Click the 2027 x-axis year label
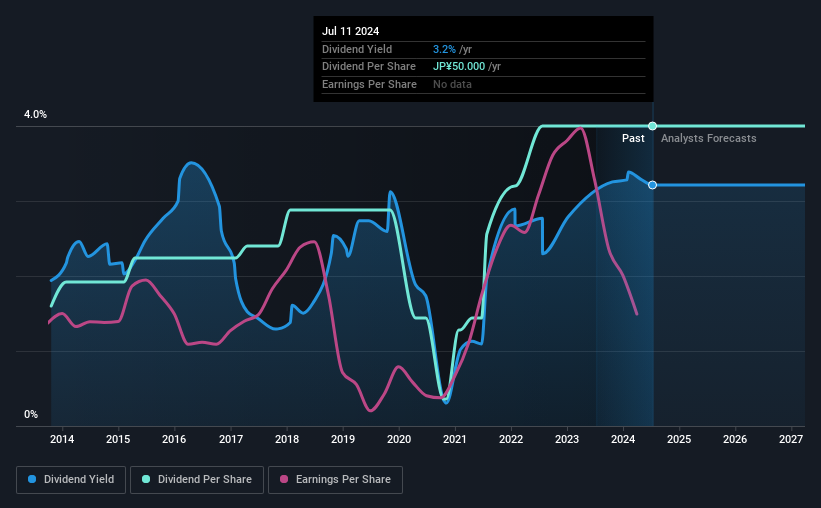 click(x=791, y=439)
